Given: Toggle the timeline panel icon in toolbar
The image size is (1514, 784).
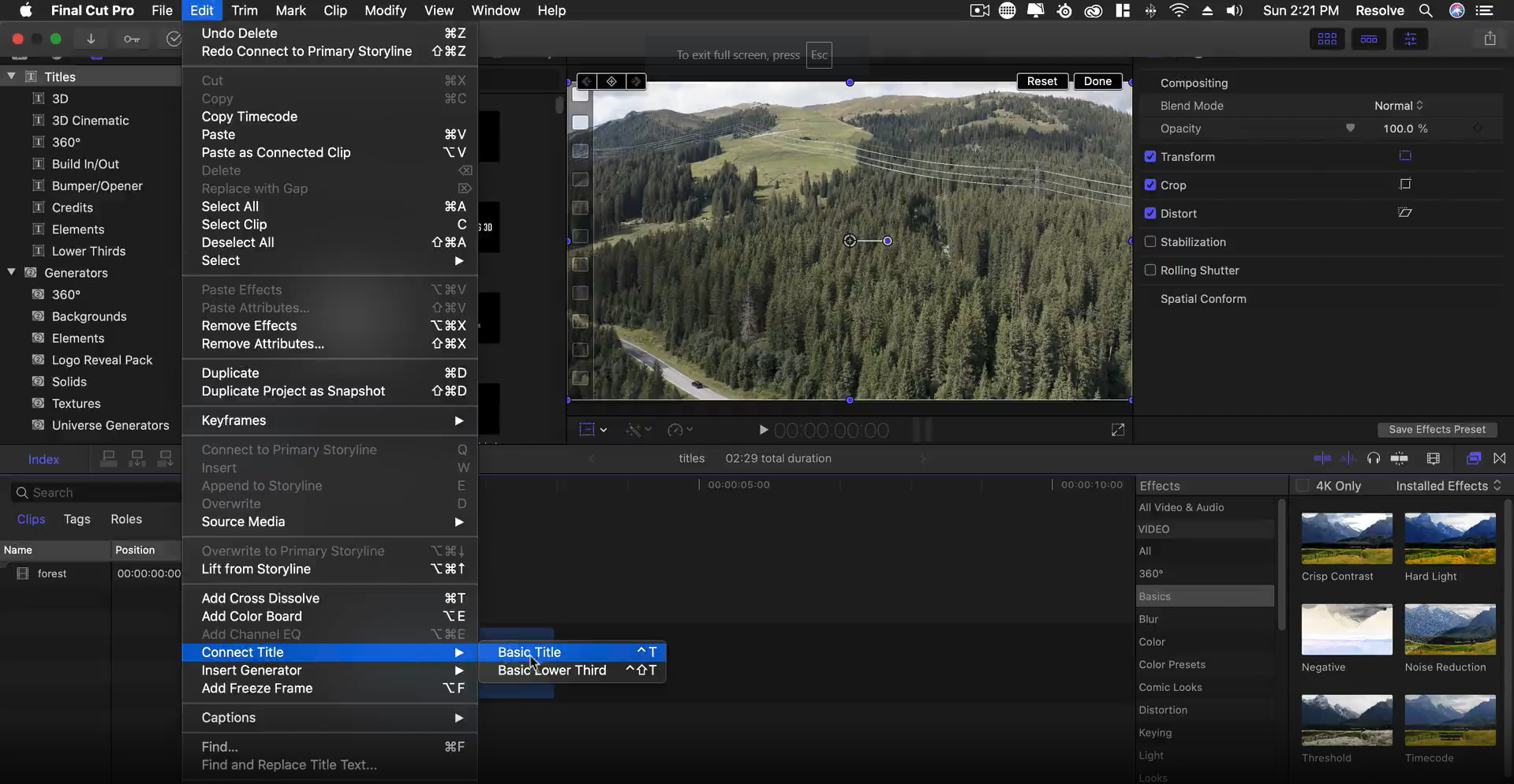Looking at the screenshot, I should point(1369,39).
